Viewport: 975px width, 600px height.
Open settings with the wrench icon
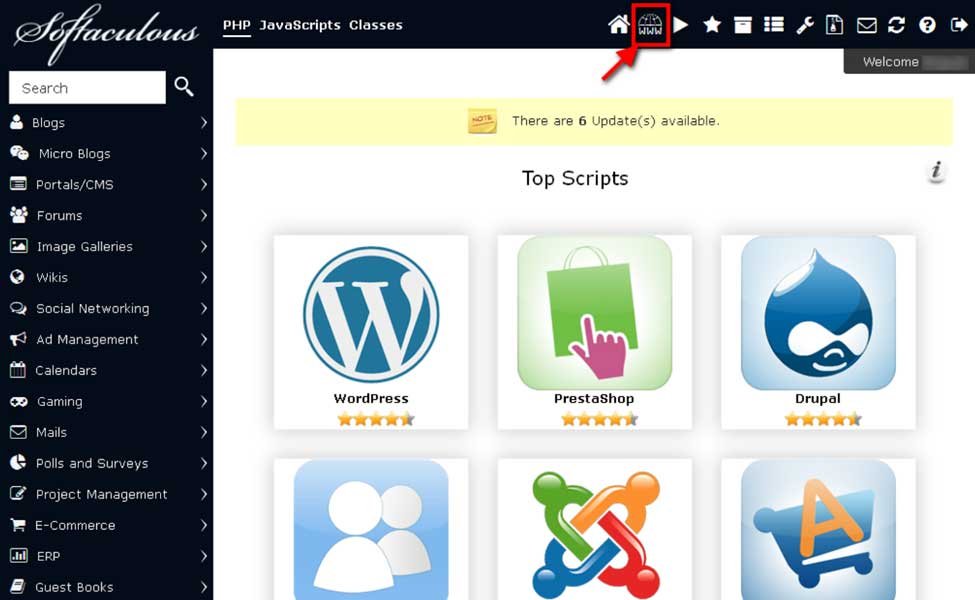tap(805, 25)
